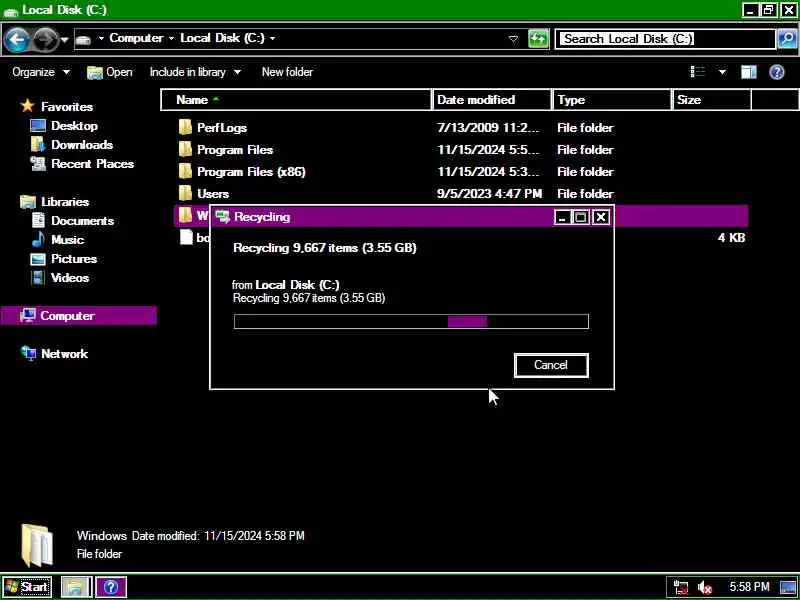This screenshot has height=600, width=800.
Task: Refresh the Local Disk view
Action: click(538, 39)
